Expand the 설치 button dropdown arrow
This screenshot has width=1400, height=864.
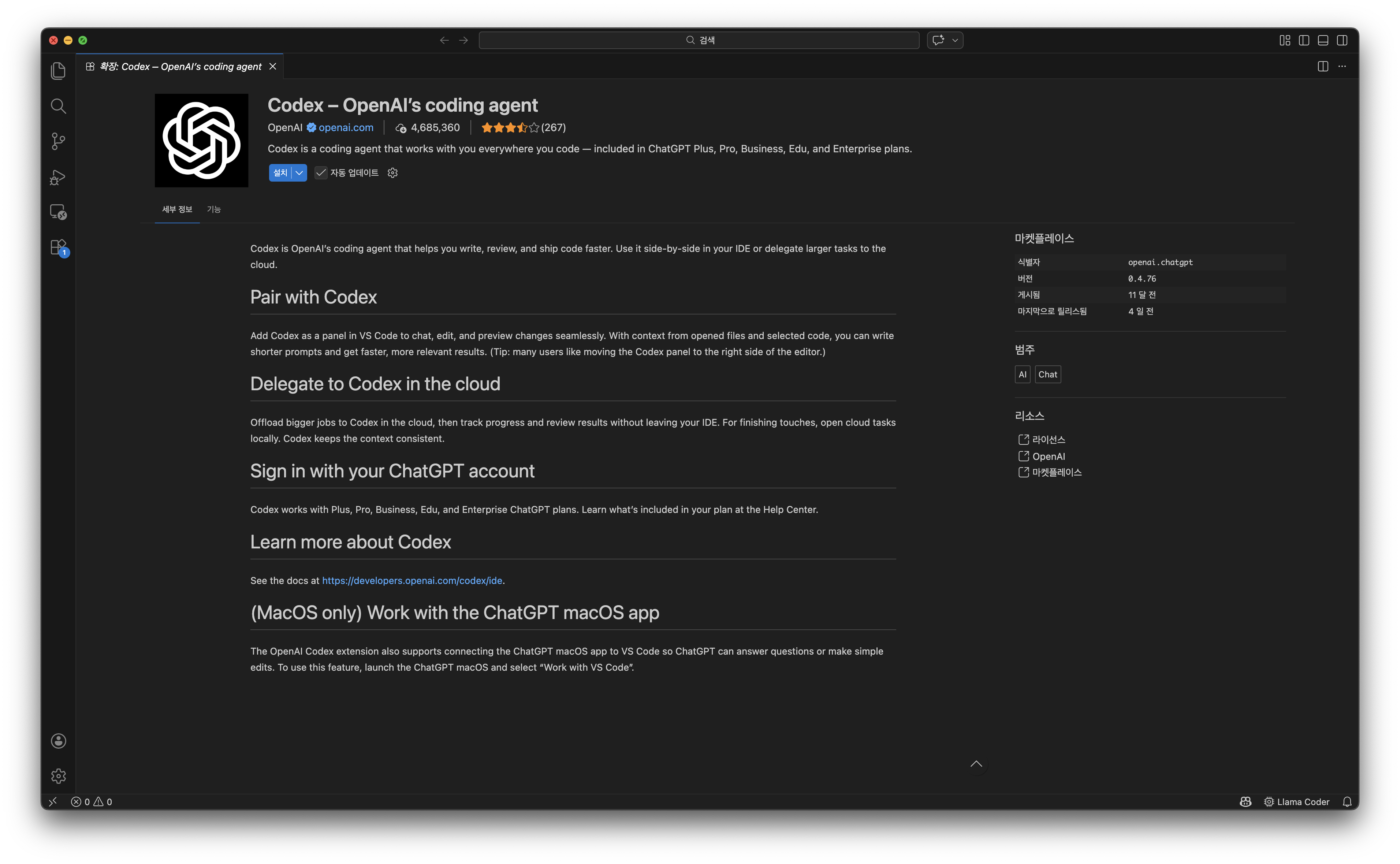tap(299, 172)
